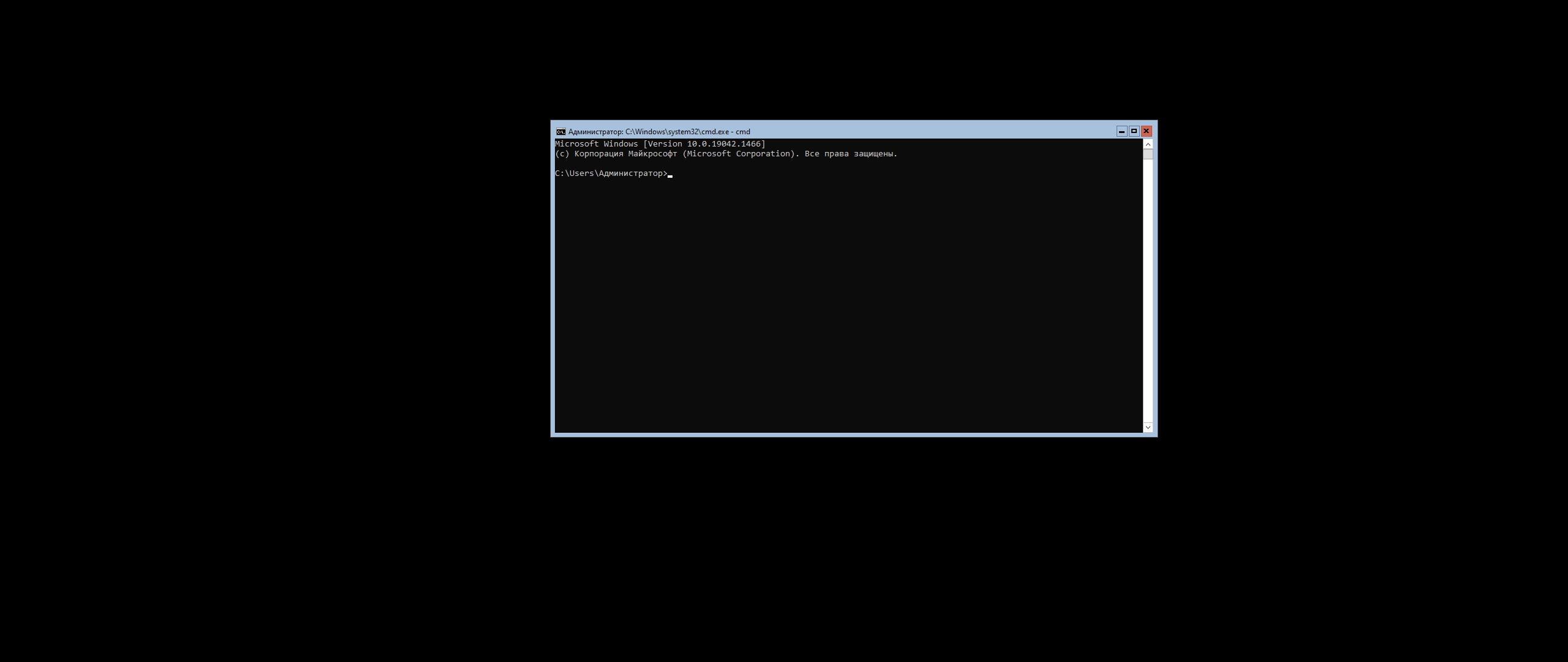Minimize the command prompt window
The image size is (1568, 662).
[1121, 132]
